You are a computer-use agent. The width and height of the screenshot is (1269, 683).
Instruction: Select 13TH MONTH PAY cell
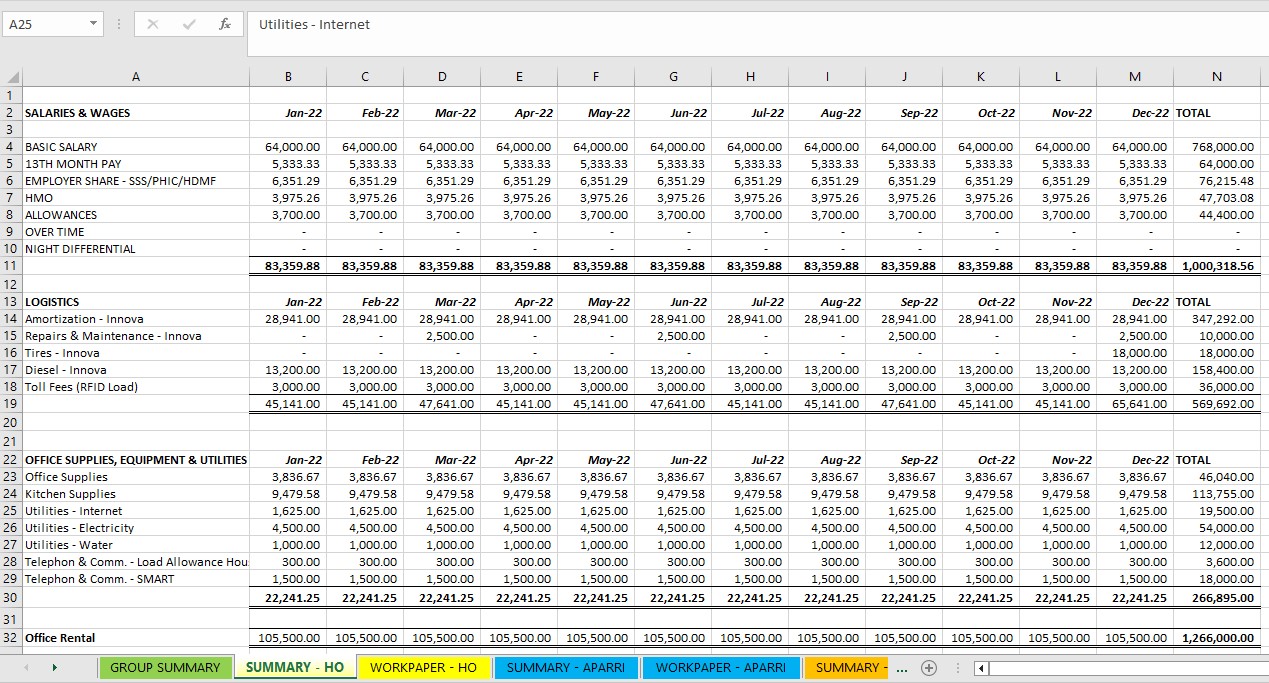click(x=136, y=164)
